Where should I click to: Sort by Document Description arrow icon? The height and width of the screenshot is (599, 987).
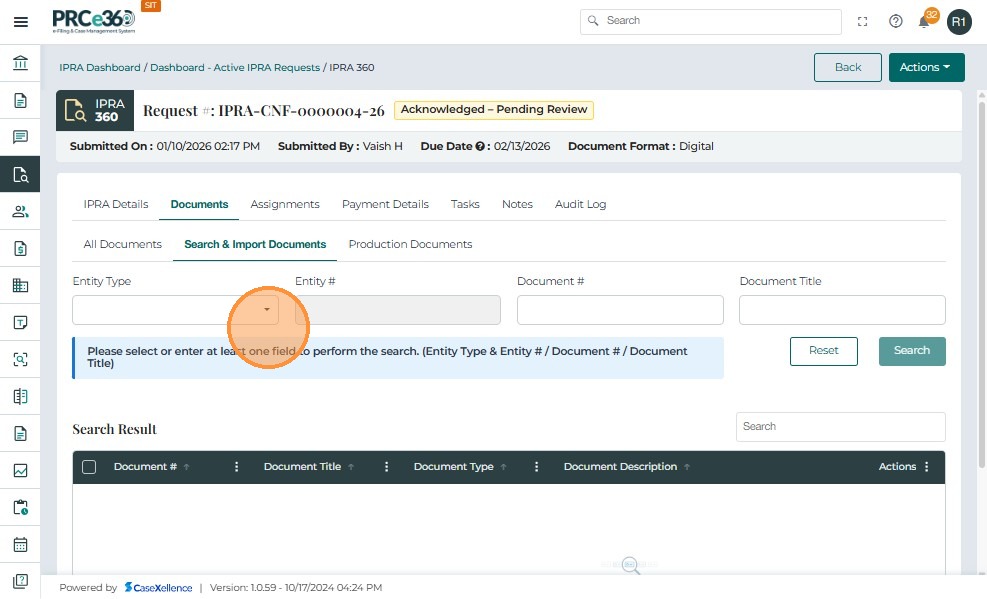687,467
